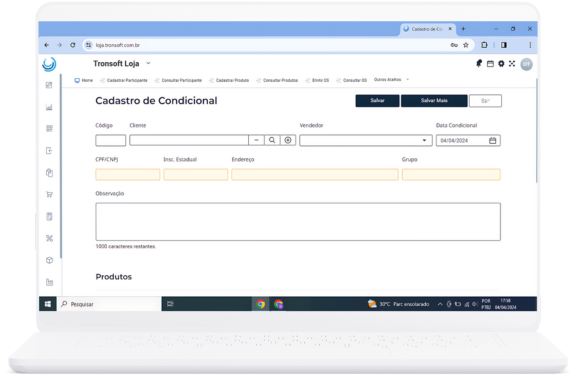Open Task View on taskbar

pyautogui.click(x=170, y=304)
